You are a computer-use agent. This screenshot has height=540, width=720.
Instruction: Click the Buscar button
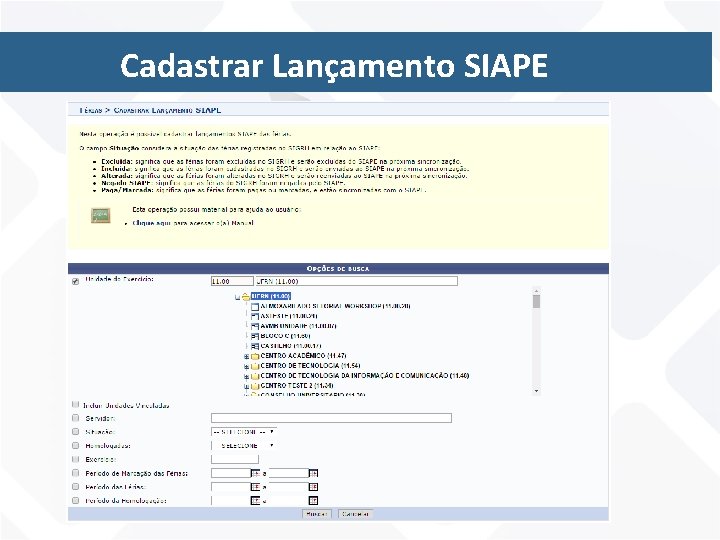click(x=316, y=514)
